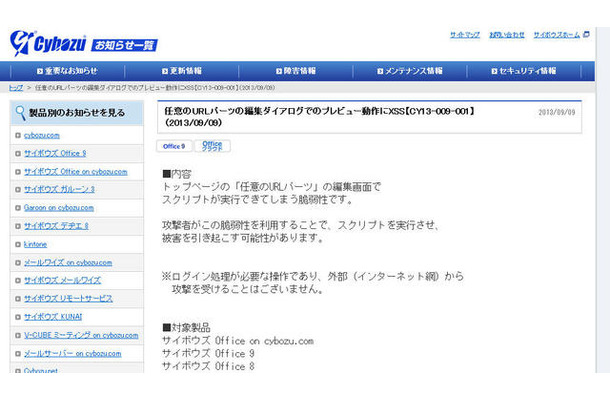
Task: Open the サイトマップ link
Action: 465,35
